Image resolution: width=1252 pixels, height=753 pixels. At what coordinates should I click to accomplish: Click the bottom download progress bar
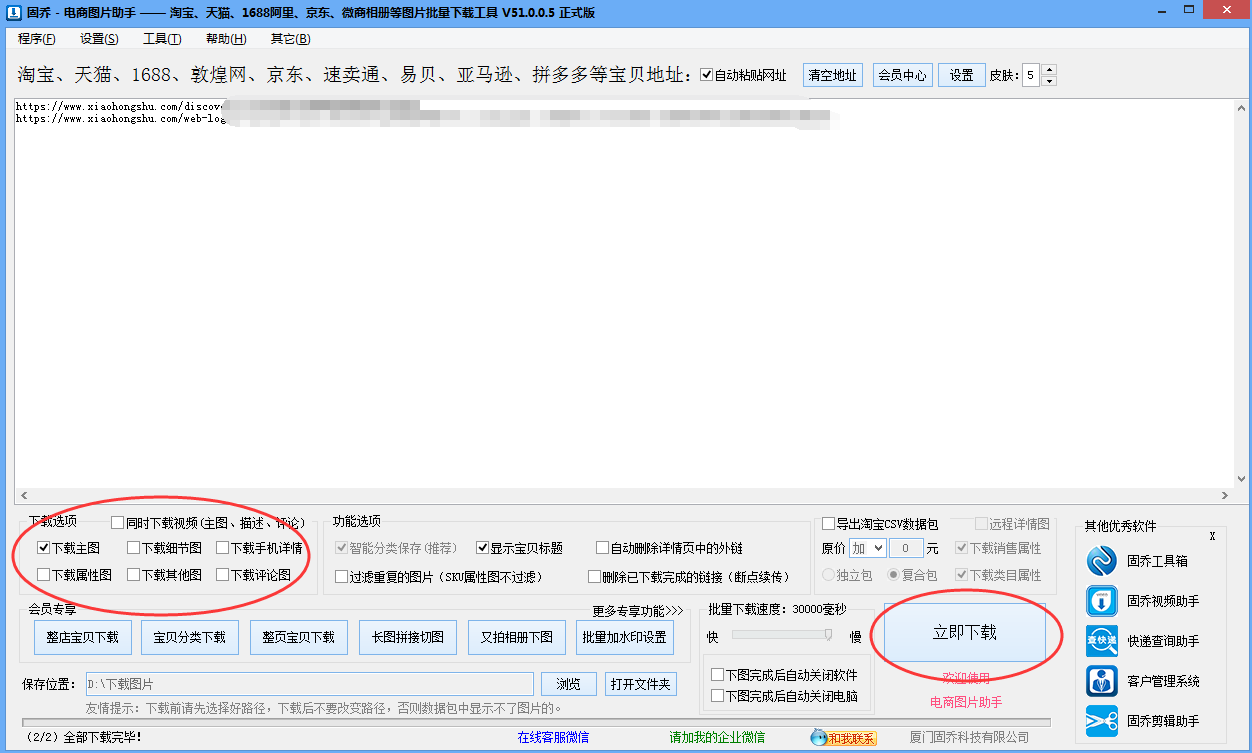(x=536, y=721)
